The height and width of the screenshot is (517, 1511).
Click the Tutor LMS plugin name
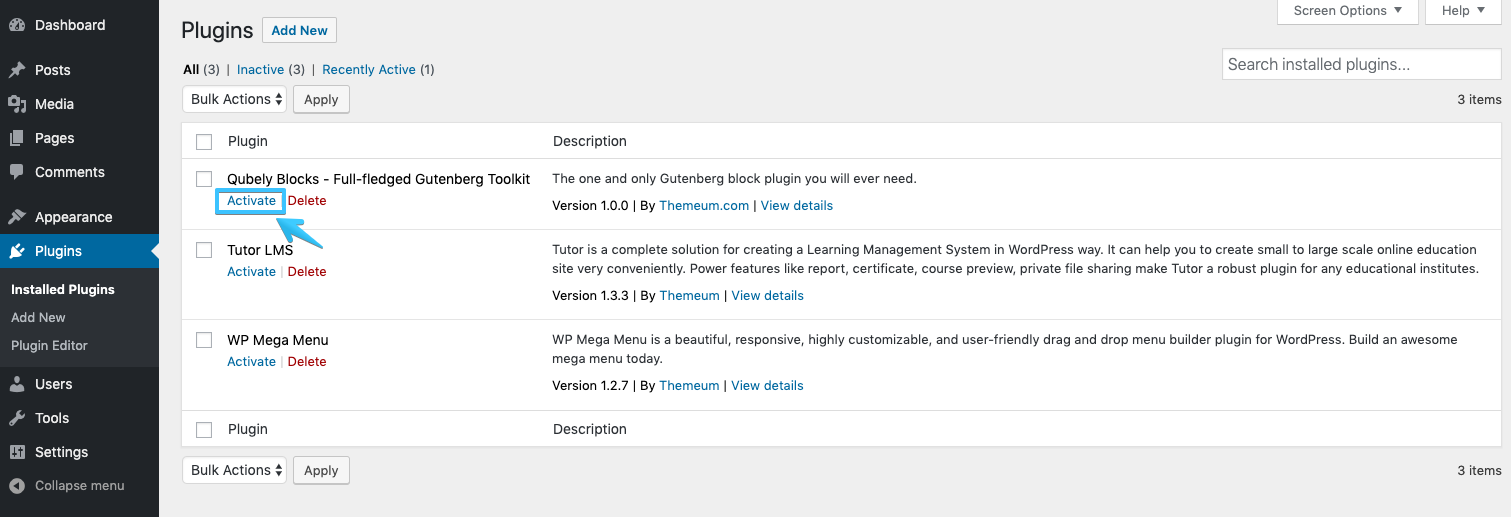pyautogui.click(x=260, y=250)
